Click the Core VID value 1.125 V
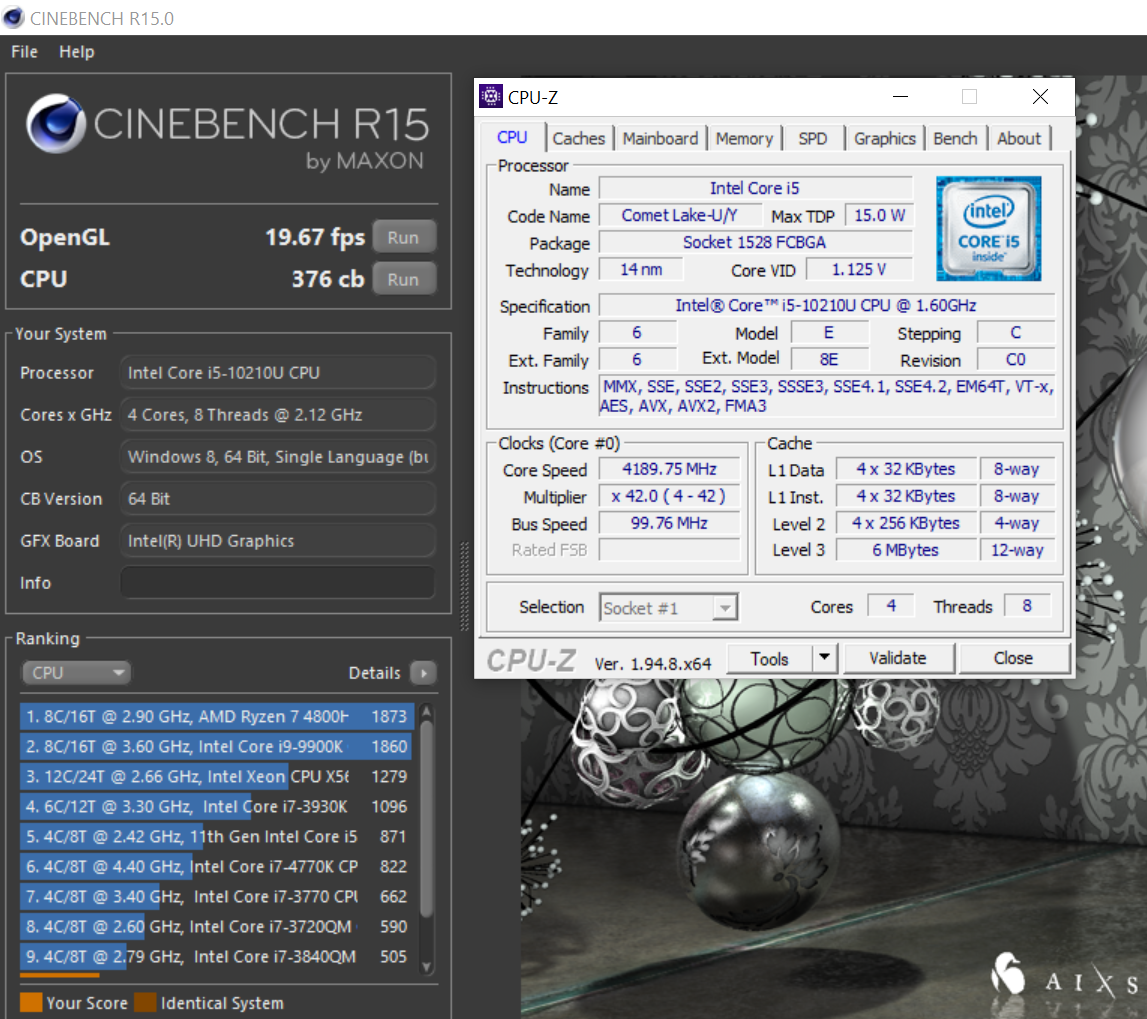The width and height of the screenshot is (1147, 1019). click(x=859, y=270)
